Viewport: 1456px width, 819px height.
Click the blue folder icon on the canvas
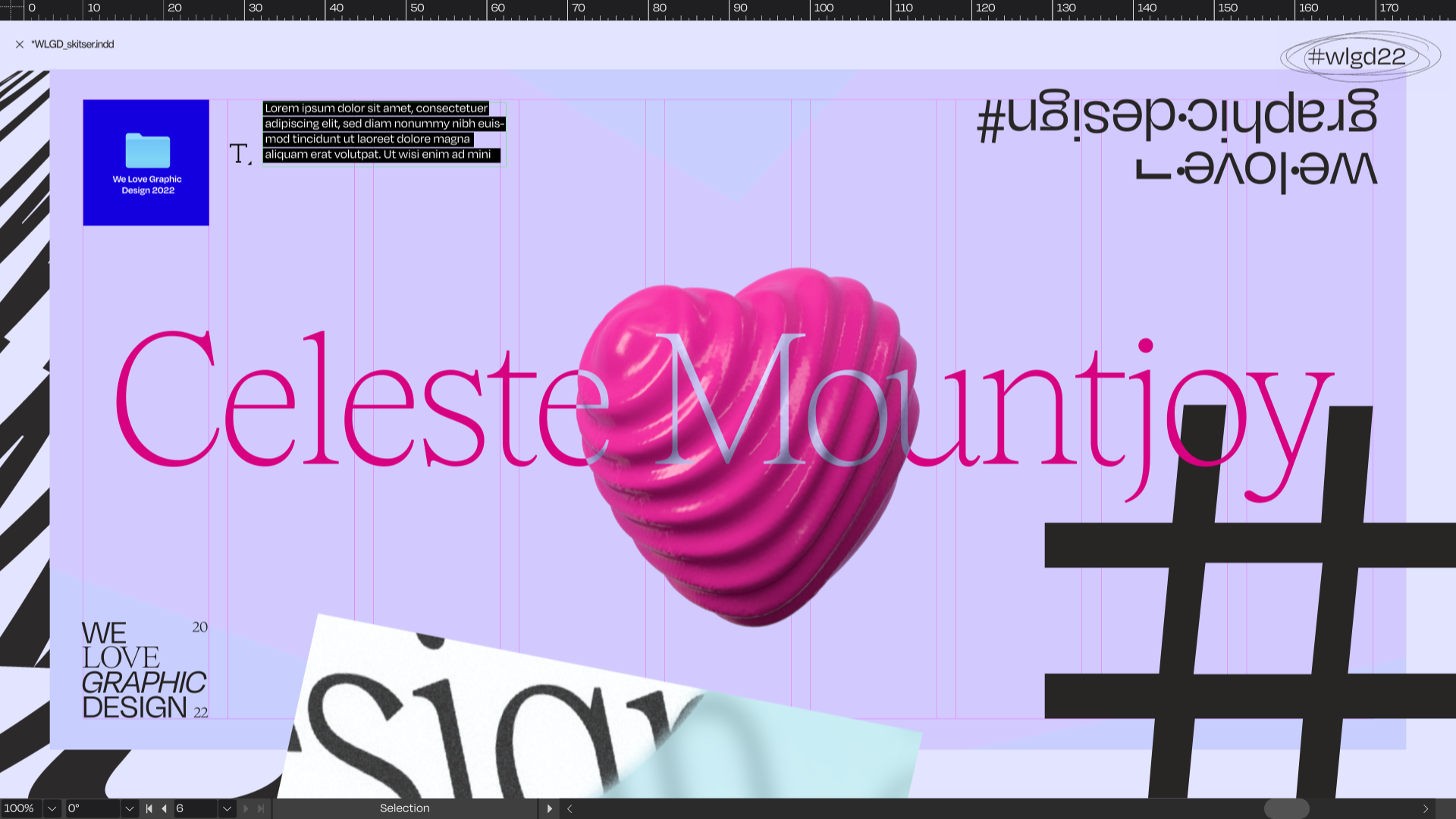(x=148, y=150)
